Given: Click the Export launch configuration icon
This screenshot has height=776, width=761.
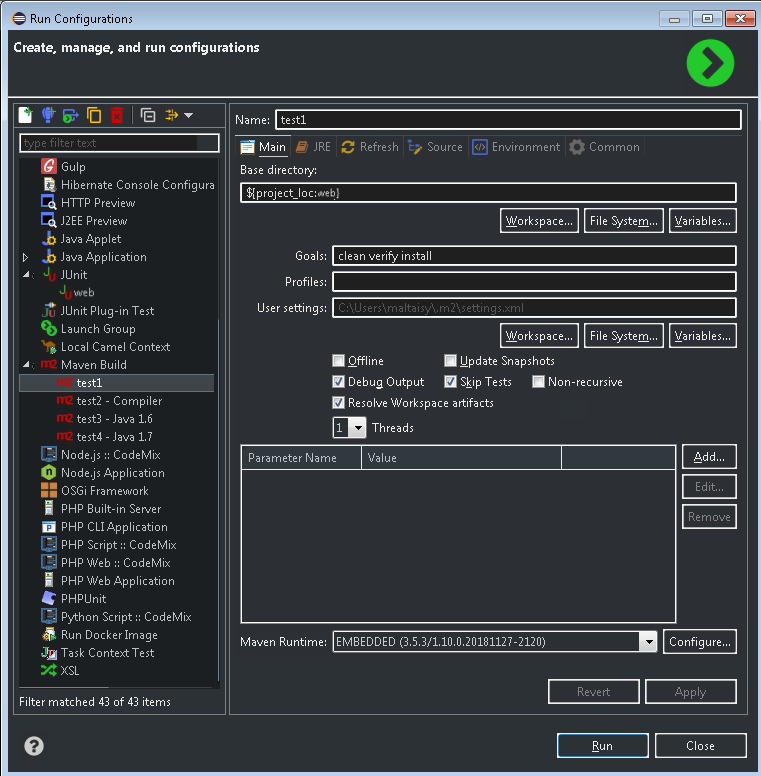Looking at the screenshot, I should (70, 115).
